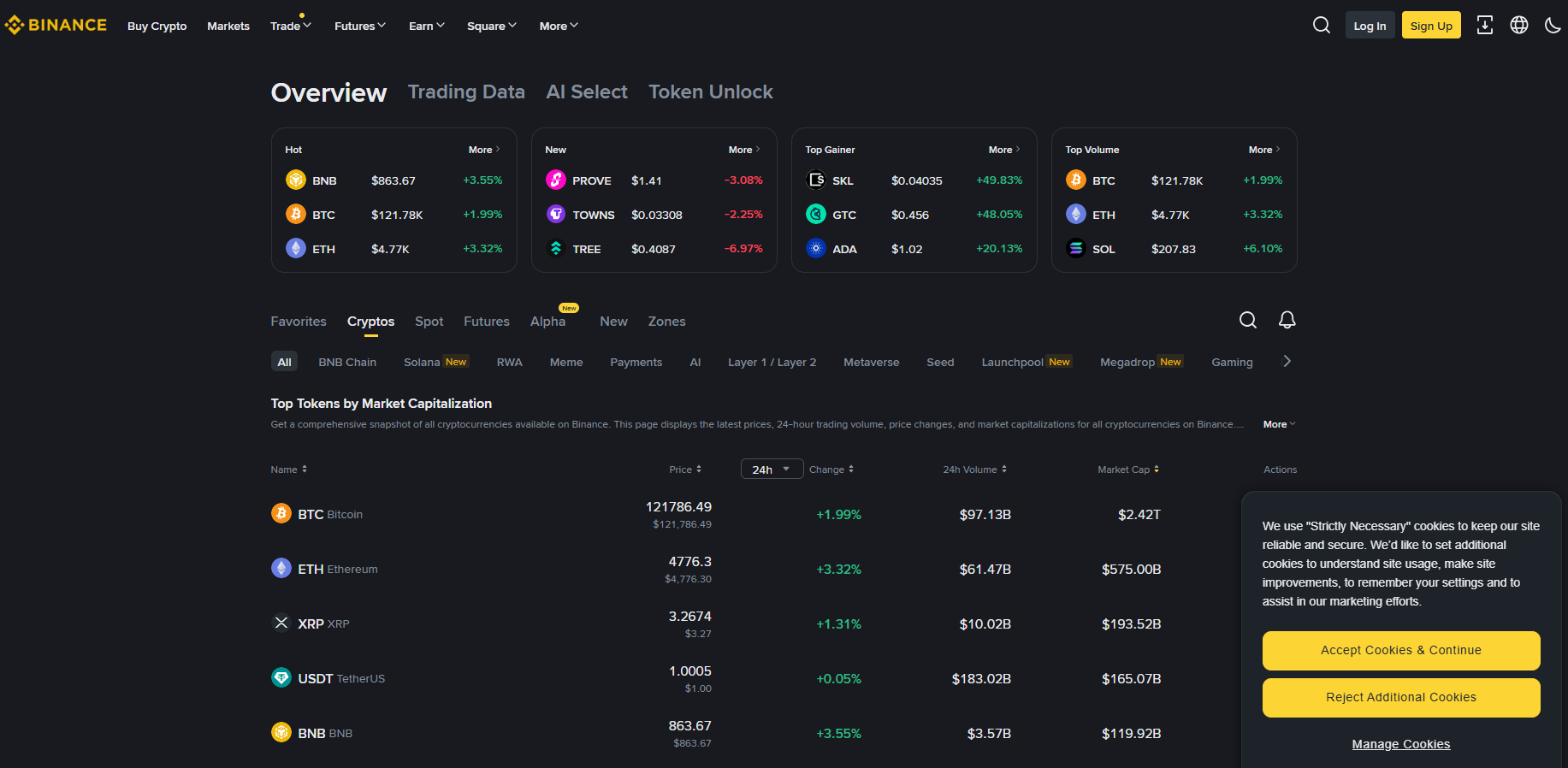The width and height of the screenshot is (1568, 768).
Task: Expand the Square menu
Action: (492, 26)
